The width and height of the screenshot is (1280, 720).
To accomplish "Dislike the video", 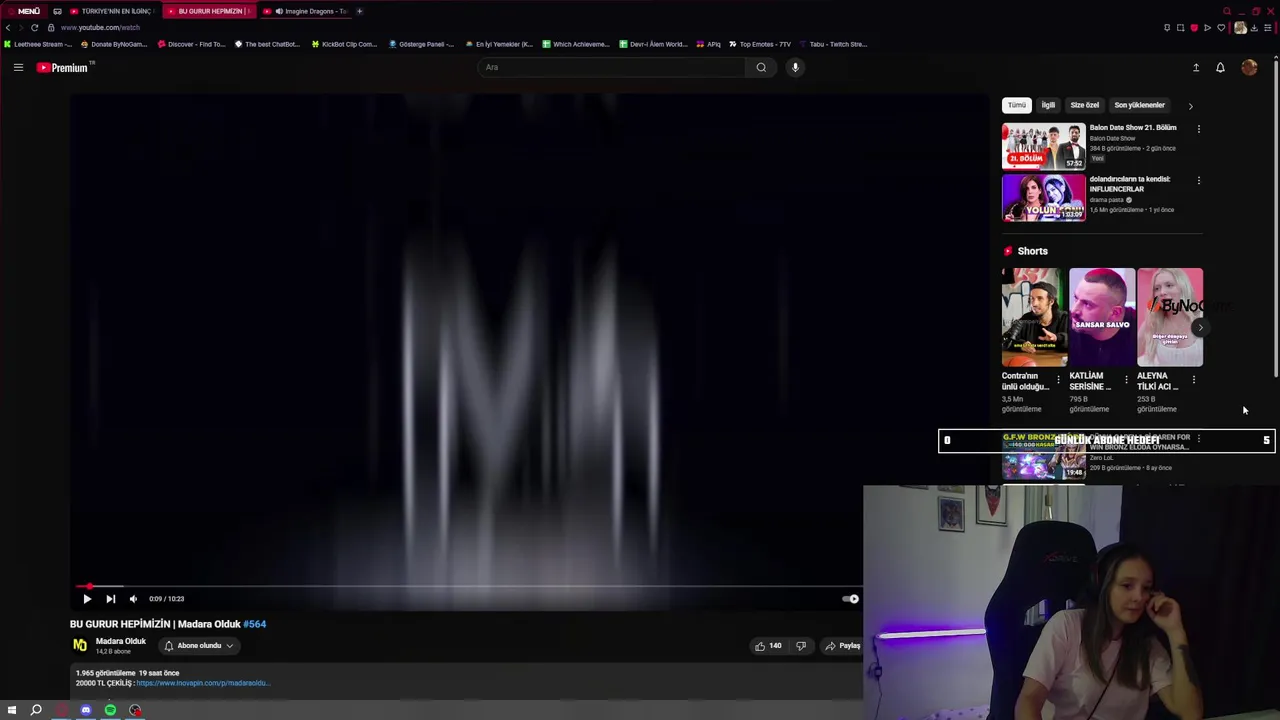I will (x=800, y=646).
